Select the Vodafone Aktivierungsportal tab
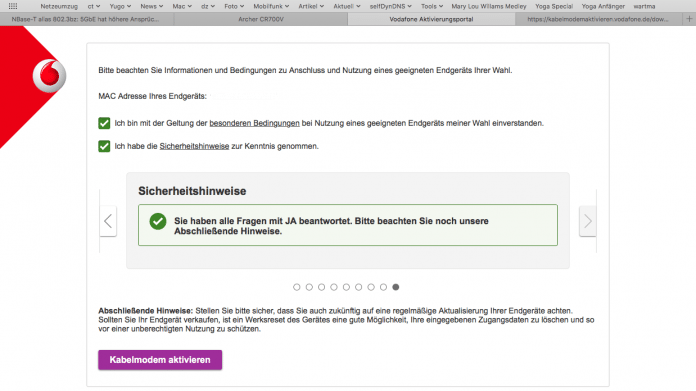Image resolution: width=696 pixels, height=391 pixels. [431, 19]
